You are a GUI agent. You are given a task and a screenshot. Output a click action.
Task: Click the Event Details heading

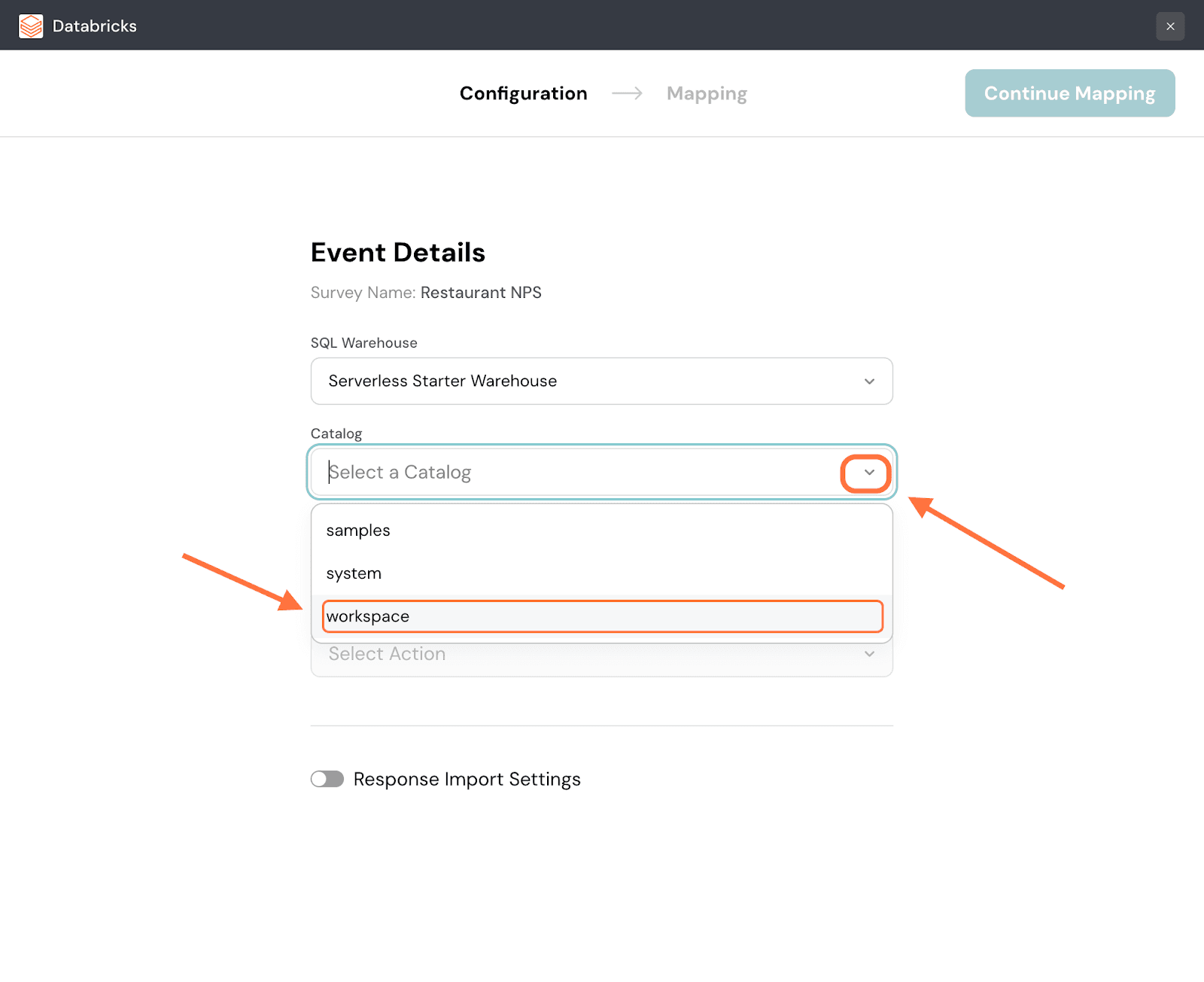coord(397,253)
